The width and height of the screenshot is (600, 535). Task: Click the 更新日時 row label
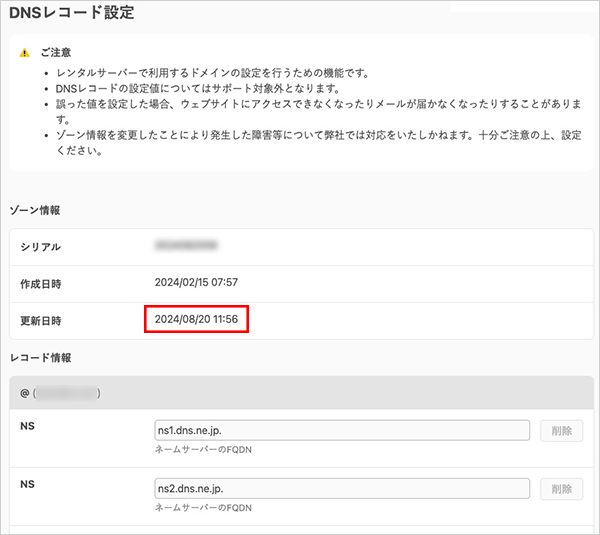[x=40, y=321]
